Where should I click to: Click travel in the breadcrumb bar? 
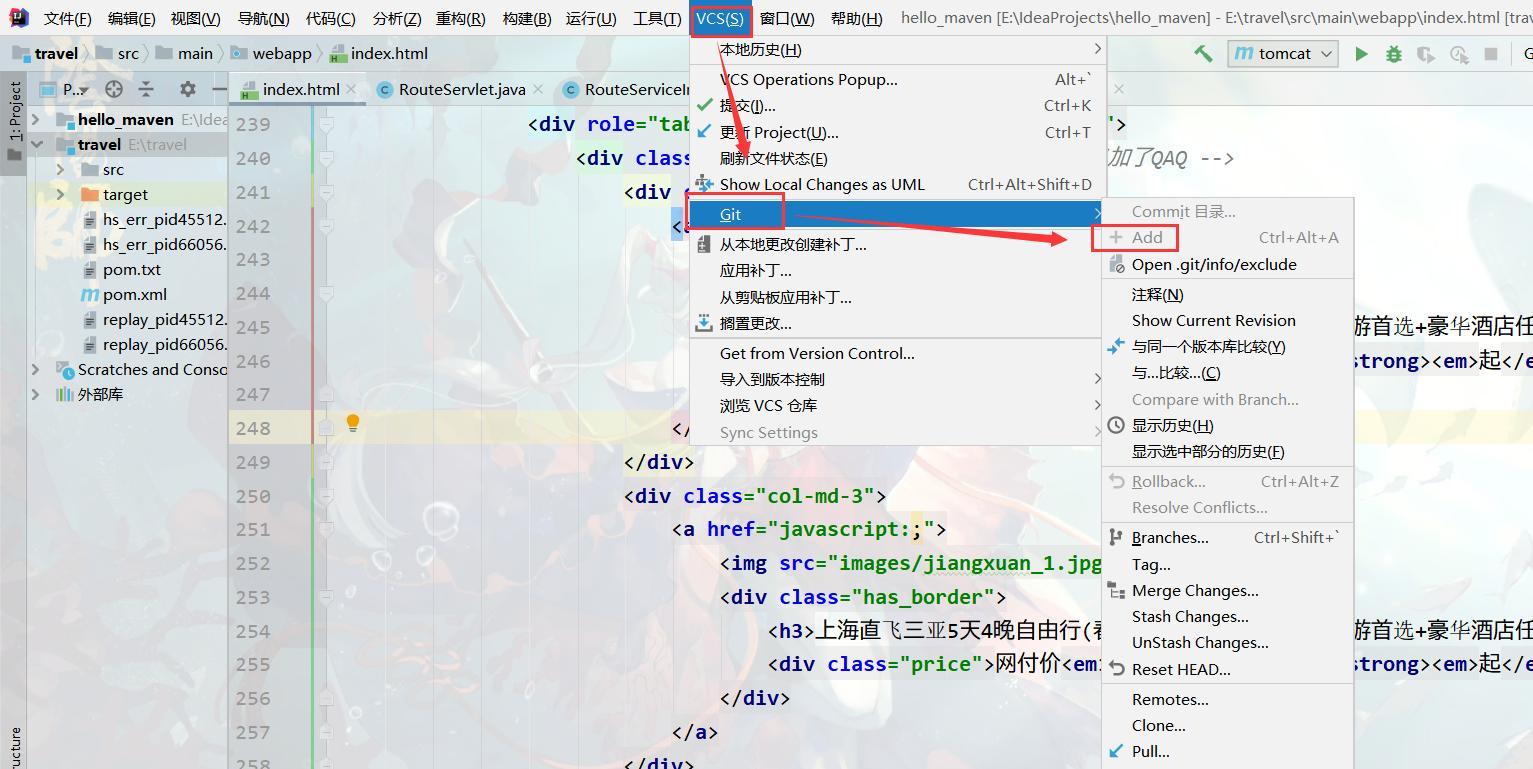click(56, 54)
